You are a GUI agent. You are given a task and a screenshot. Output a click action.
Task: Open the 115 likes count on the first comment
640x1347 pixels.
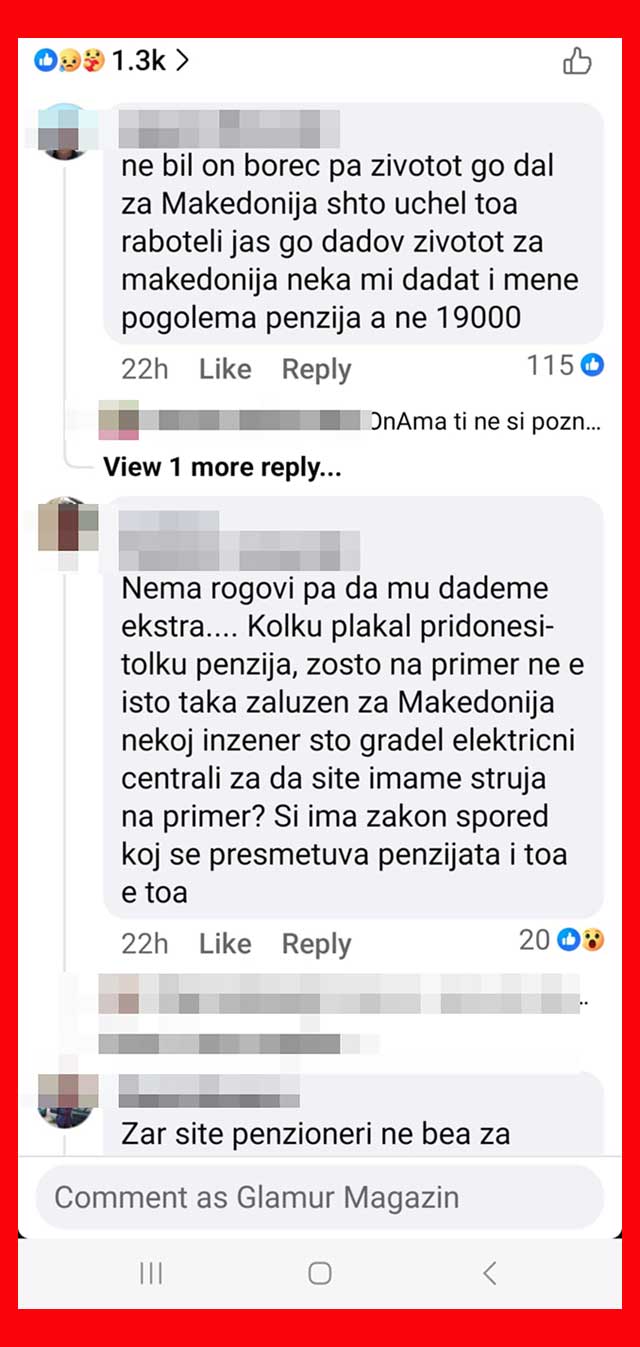[566, 365]
